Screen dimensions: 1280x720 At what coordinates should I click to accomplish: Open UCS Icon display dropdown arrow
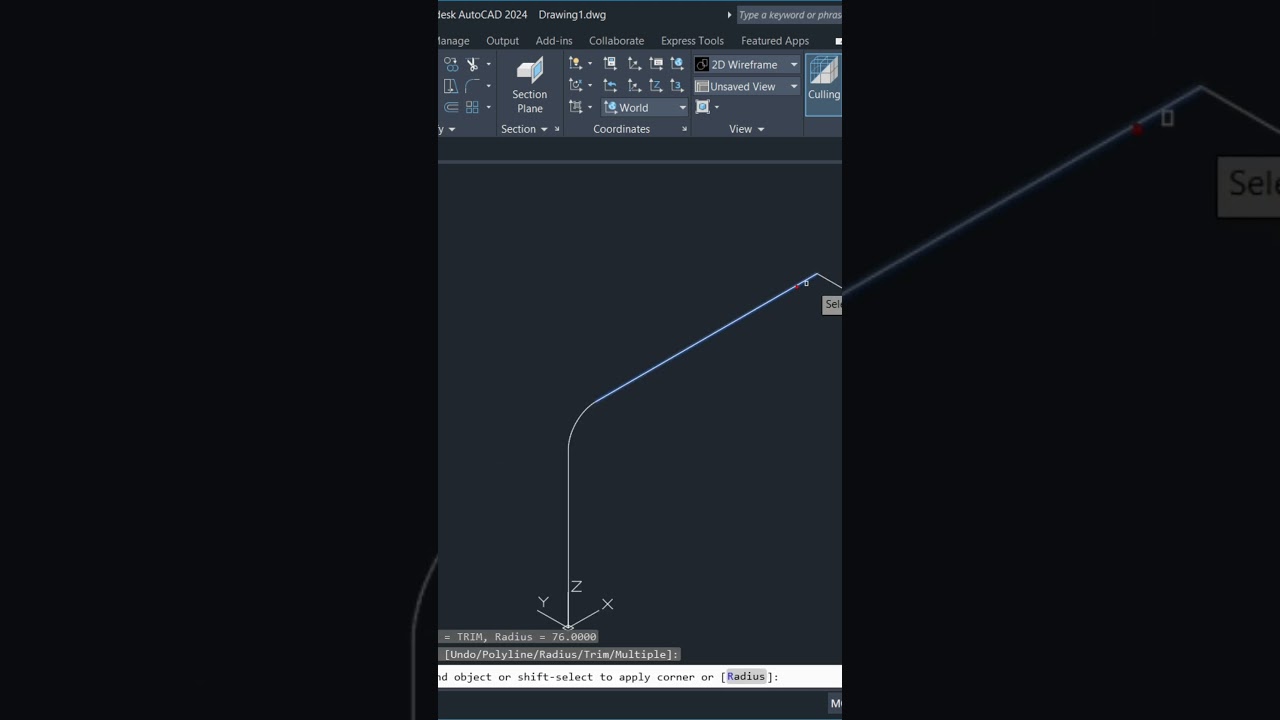pyautogui.click(x=590, y=63)
